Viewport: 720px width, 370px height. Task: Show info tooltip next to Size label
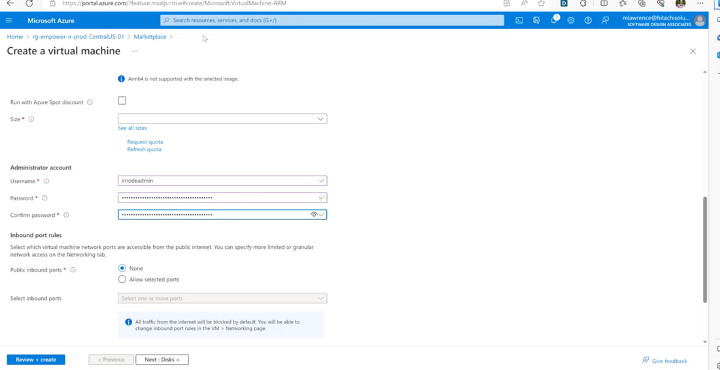pos(31,119)
